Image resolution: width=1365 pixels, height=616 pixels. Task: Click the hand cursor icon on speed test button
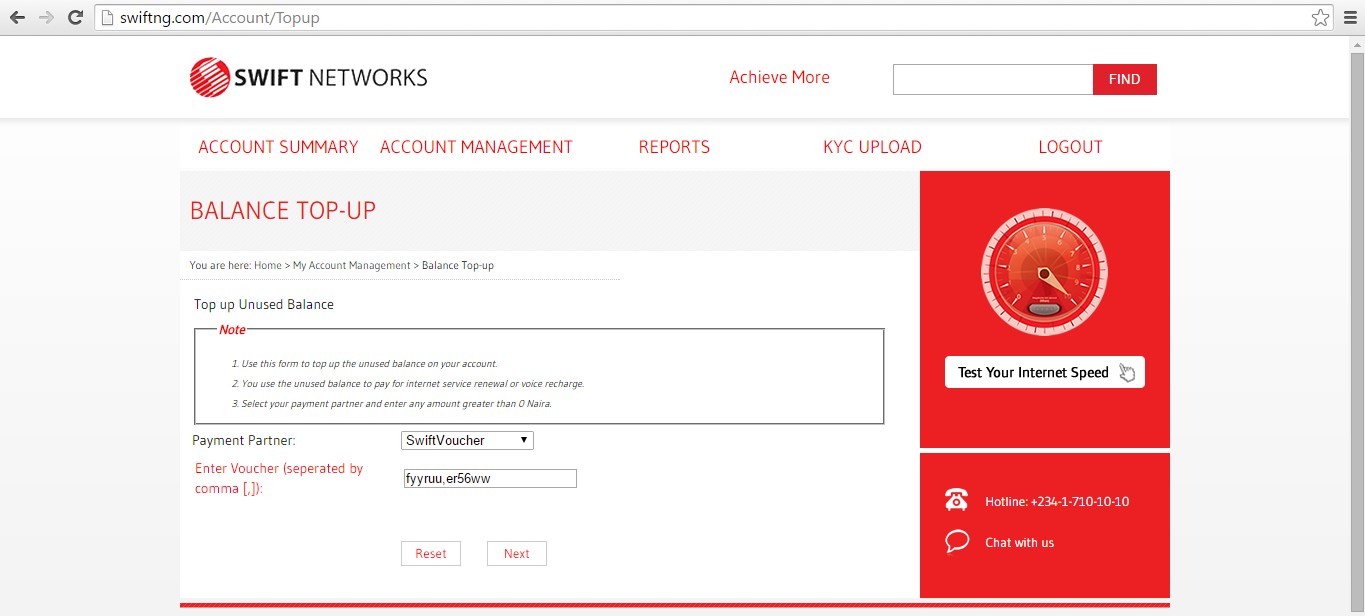click(1128, 371)
